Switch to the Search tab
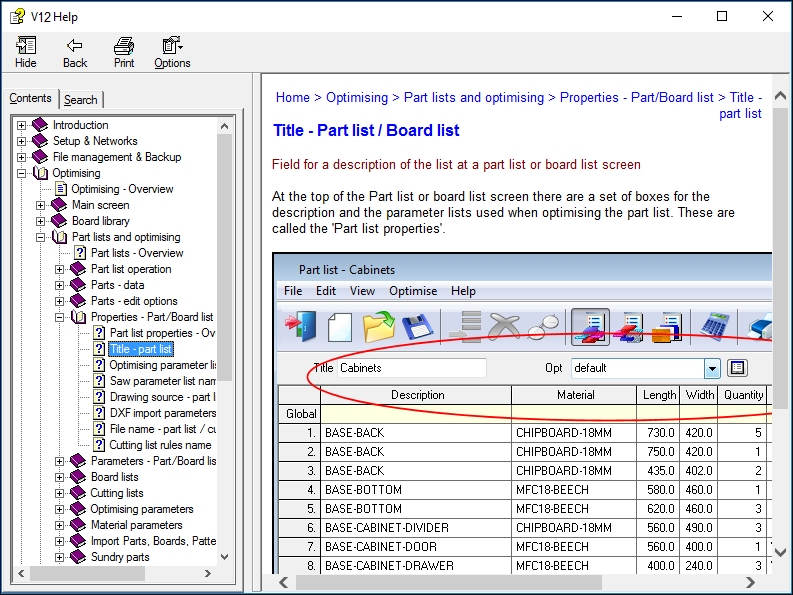 coord(80,100)
